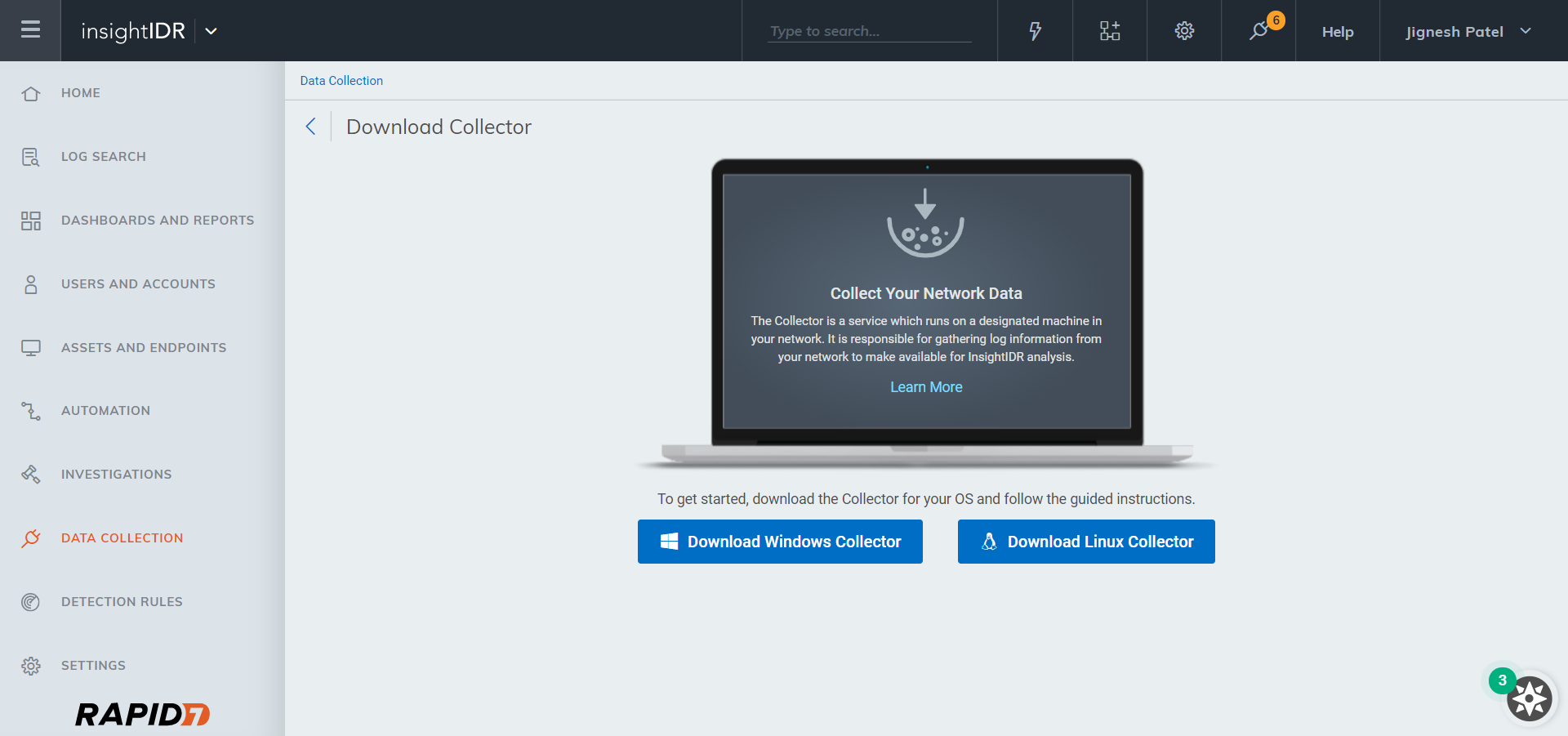Open the plug icon with the 6 badge
1568x736 pixels.
(x=1258, y=33)
